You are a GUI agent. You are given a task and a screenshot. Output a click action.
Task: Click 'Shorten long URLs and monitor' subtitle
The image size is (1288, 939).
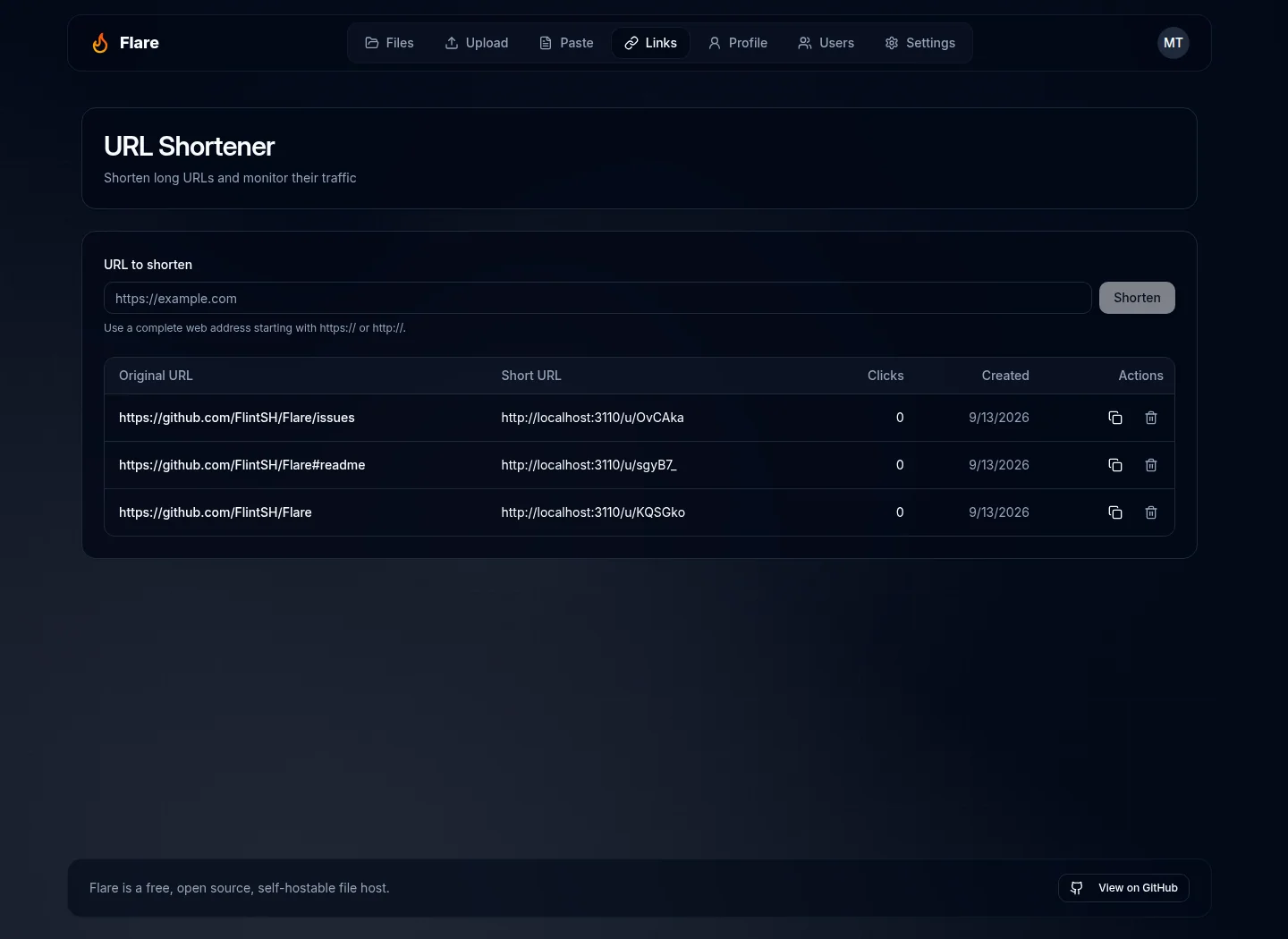[230, 178]
